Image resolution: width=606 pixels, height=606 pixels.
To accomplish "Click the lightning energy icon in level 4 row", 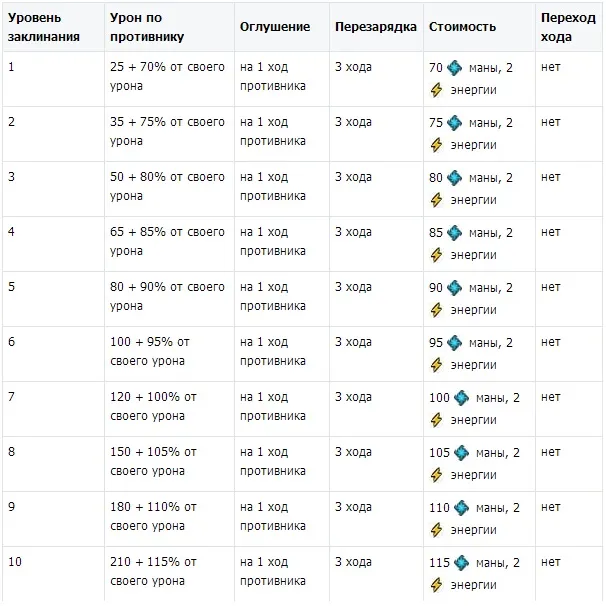I will point(436,255).
